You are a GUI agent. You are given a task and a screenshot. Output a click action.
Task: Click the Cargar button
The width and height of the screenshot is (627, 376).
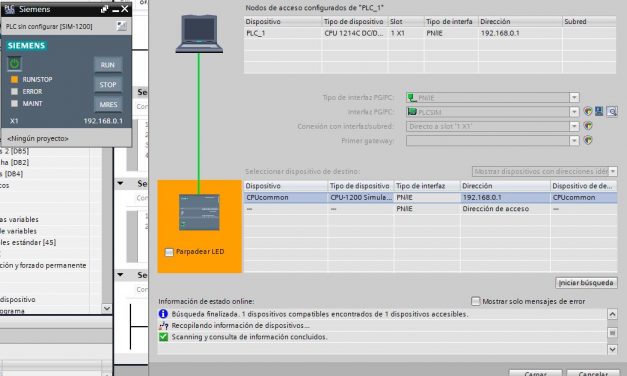pyautogui.click(x=535, y=373)
